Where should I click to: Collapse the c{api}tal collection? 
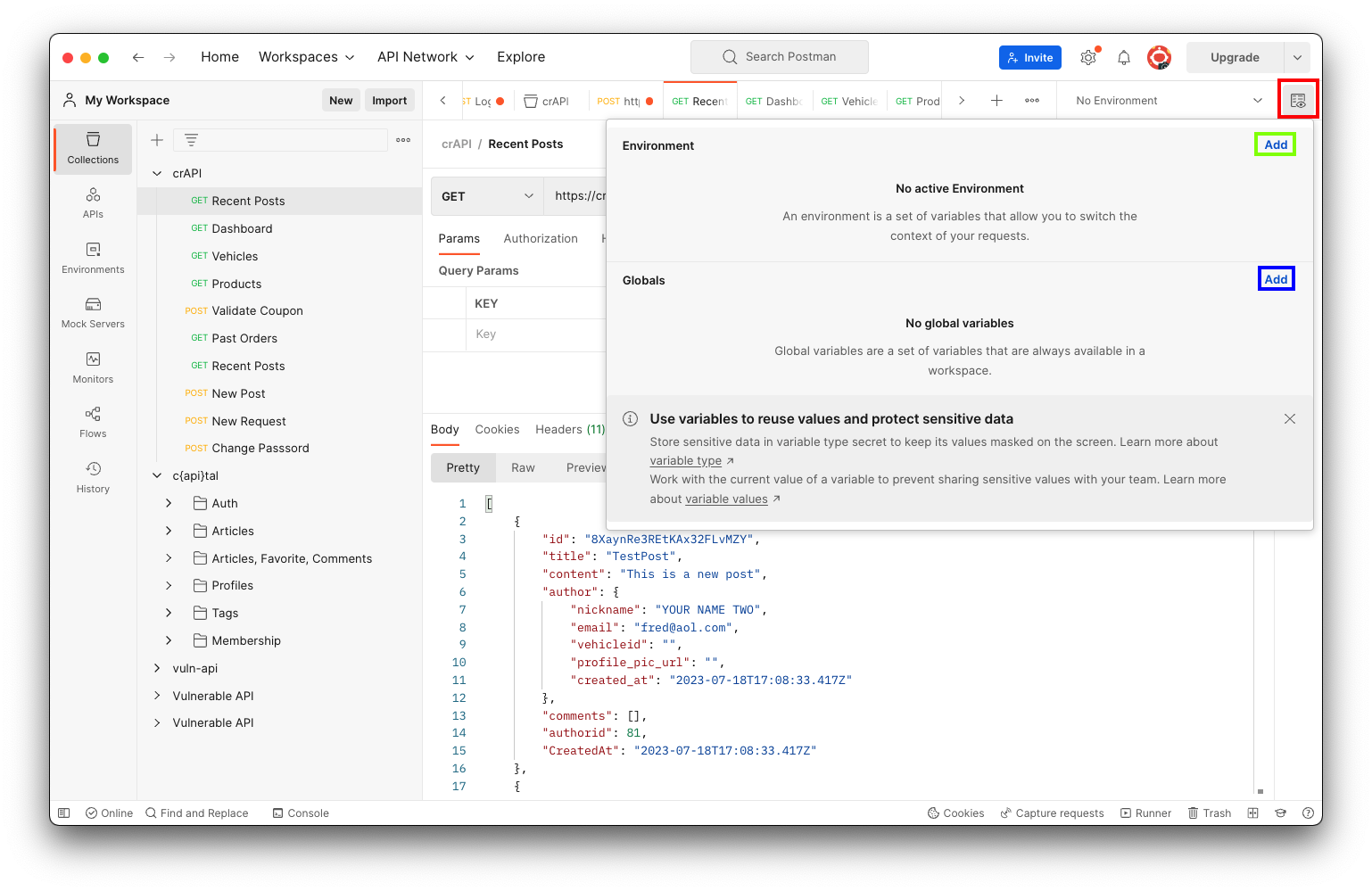point(157,476)
